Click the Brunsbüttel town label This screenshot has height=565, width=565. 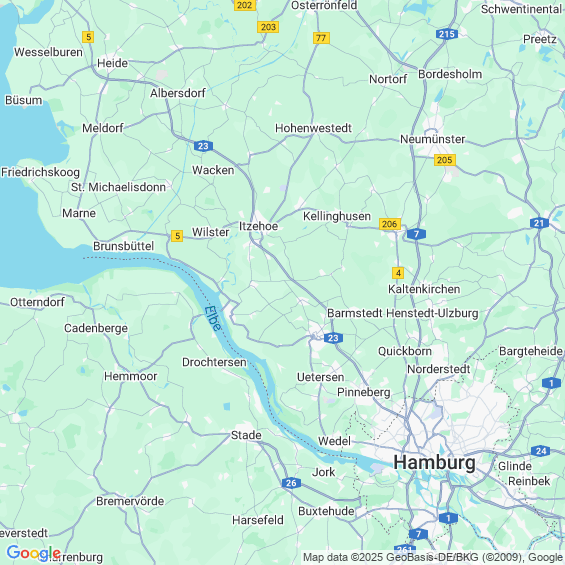[124, 246]
